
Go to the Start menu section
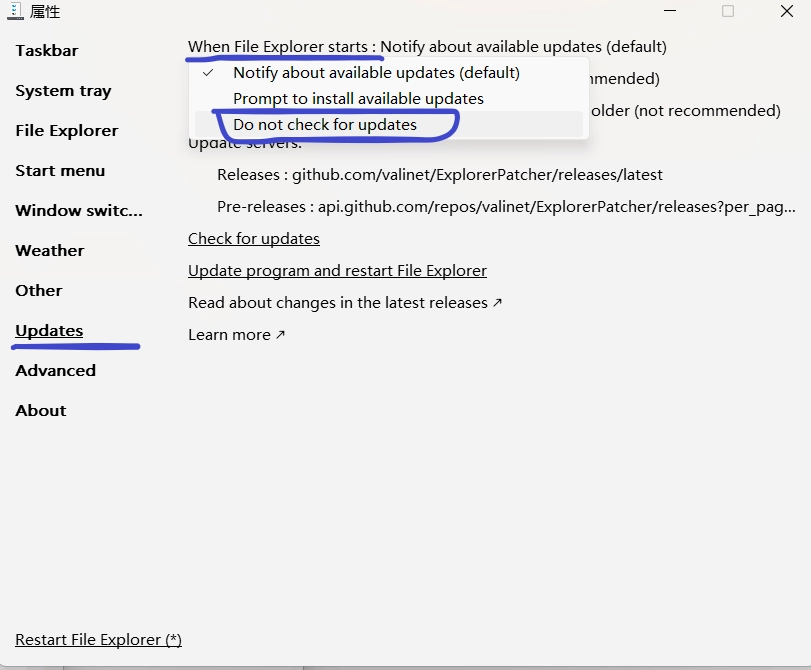60,171
